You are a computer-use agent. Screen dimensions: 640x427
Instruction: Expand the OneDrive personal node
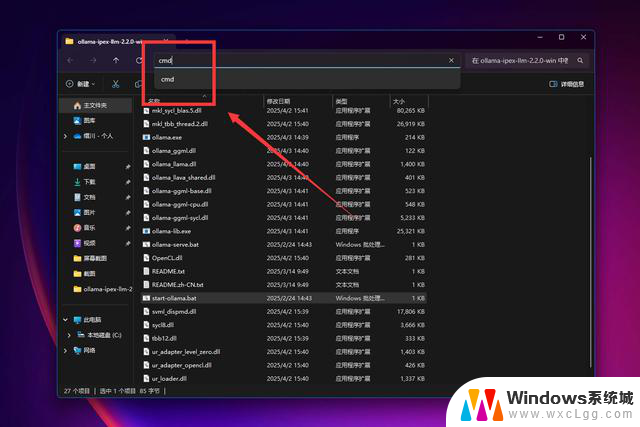[x=66, y=136]
